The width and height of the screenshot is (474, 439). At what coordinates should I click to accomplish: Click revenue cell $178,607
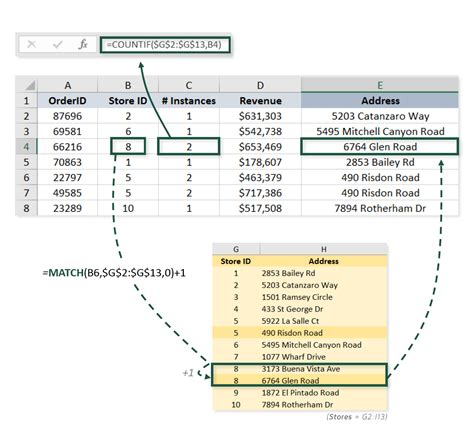click(260, 162)
